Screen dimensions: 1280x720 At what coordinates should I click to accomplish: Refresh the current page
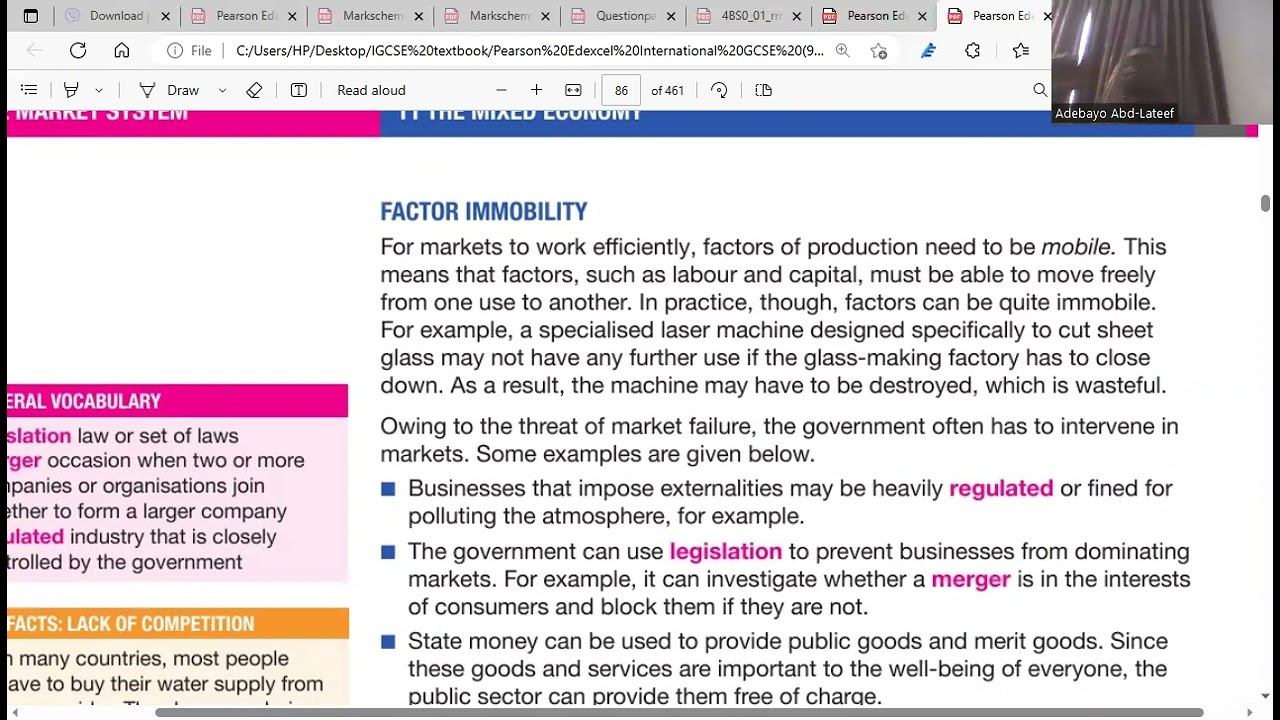[x=78, y=51]
